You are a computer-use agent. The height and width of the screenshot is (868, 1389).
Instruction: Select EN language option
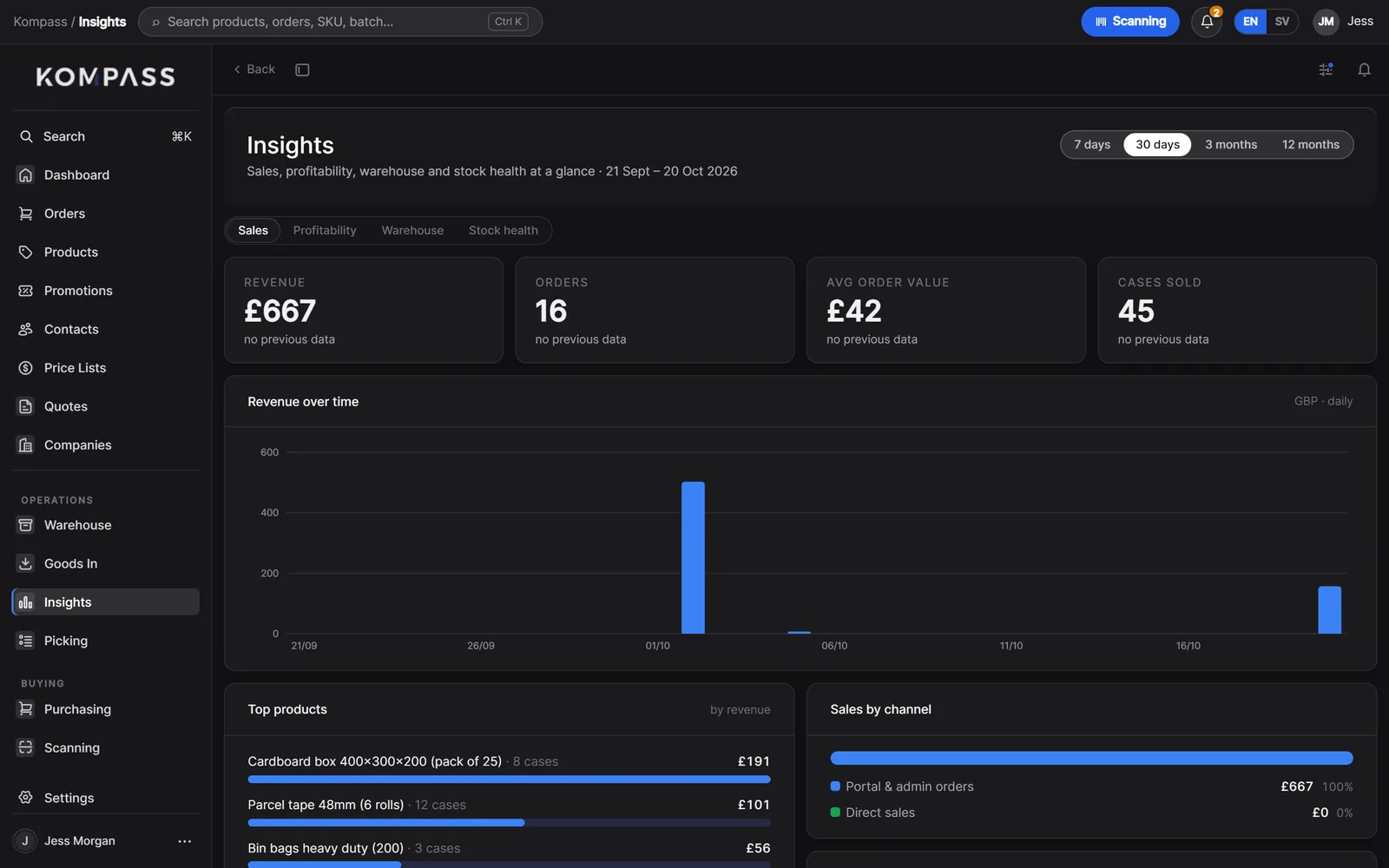1250,22
